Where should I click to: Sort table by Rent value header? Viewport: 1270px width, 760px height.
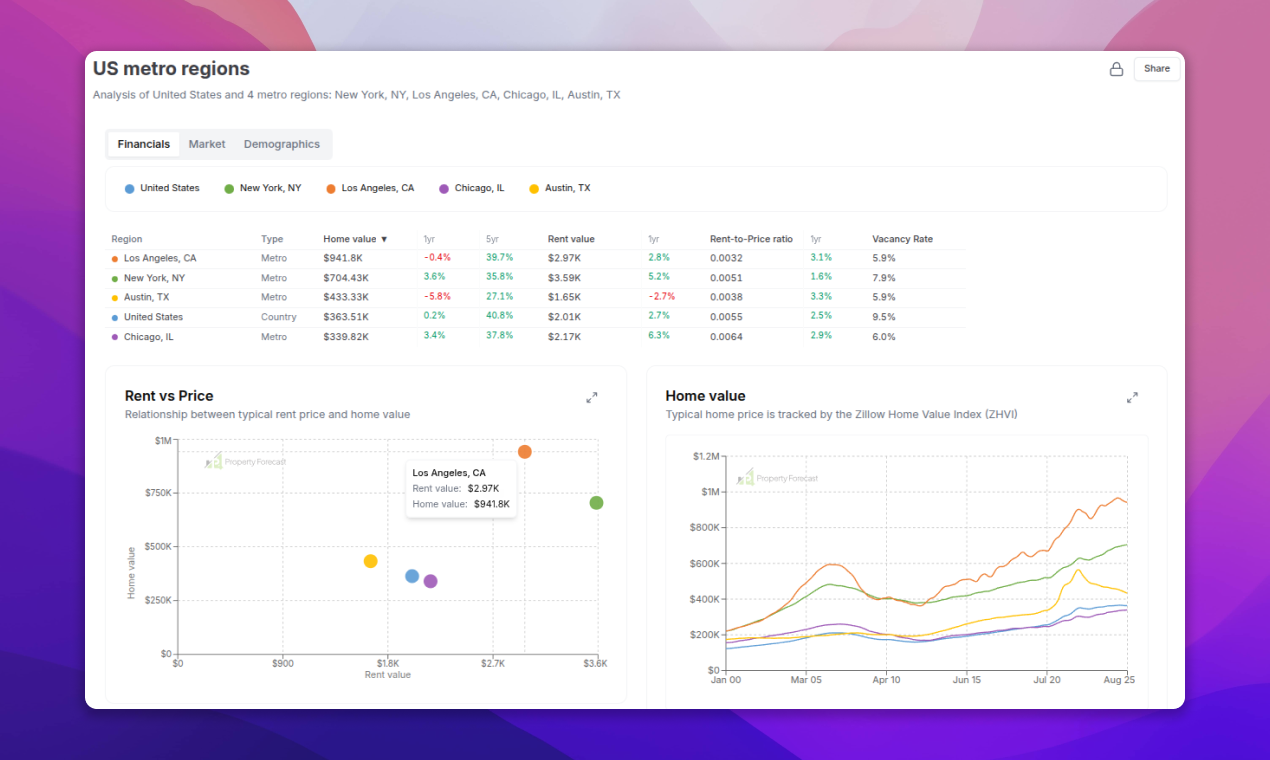[x=571, y=239]
